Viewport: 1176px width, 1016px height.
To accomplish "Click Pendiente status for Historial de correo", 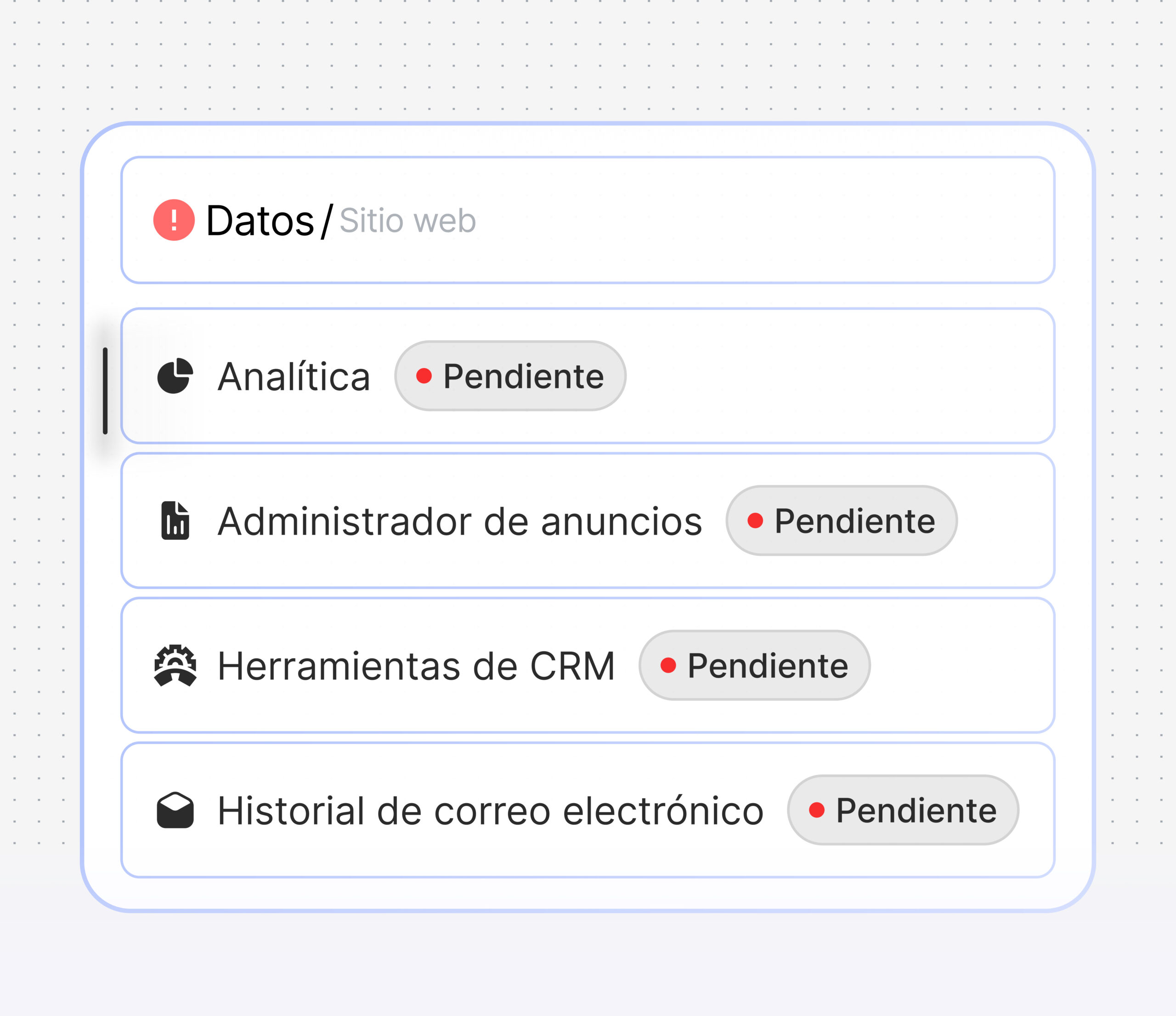I will tap(902, 810).
